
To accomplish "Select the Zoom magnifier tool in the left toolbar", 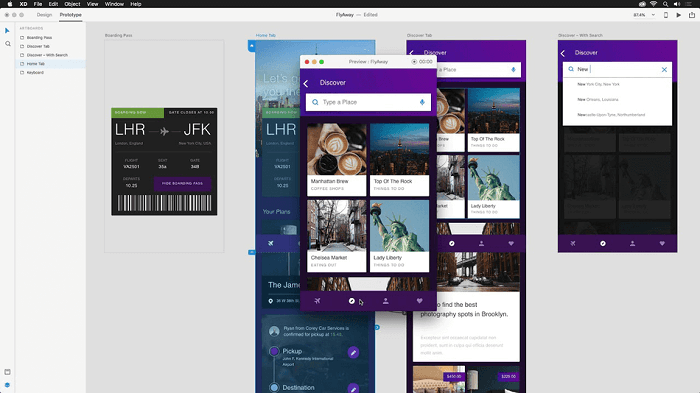I will pyautogui.click(x=8, y=44).
